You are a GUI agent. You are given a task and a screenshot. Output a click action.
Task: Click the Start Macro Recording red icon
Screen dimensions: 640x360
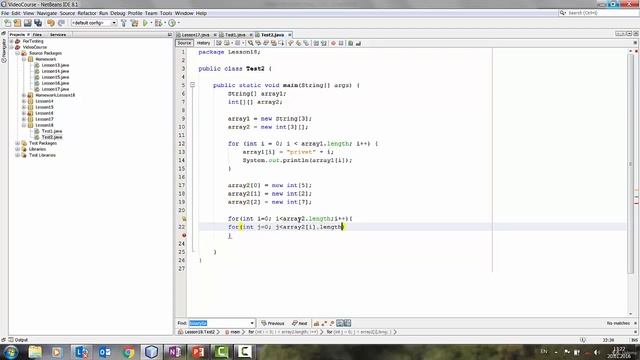[333, 43]
